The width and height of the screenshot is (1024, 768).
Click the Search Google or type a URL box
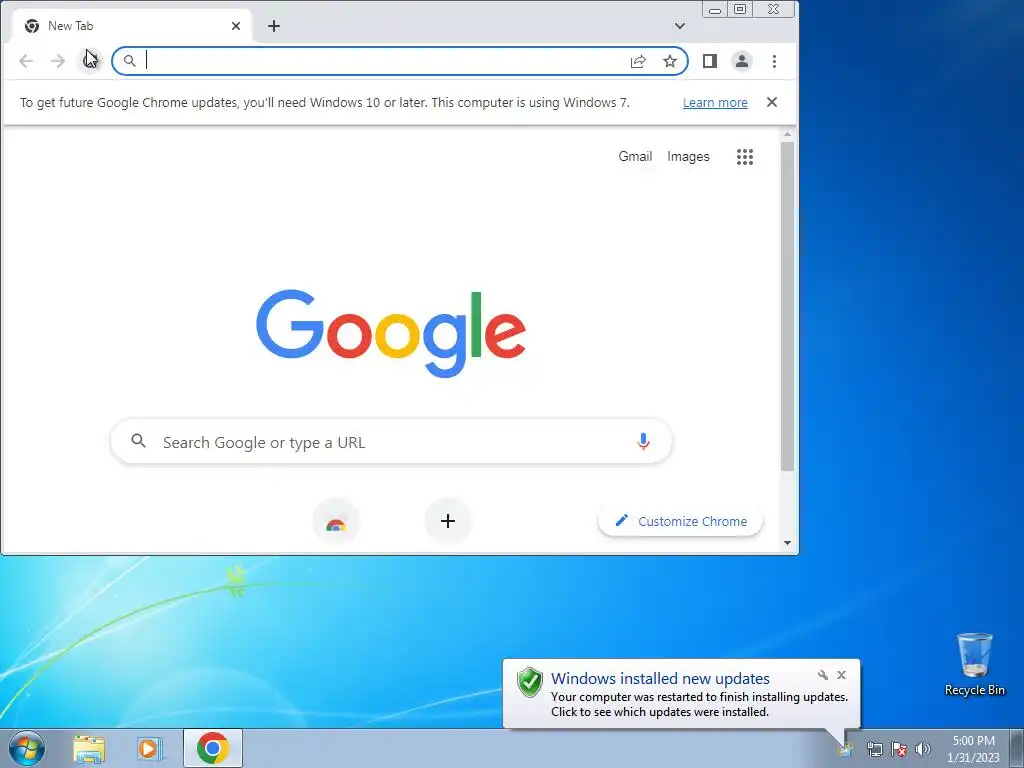coord(391,442)
